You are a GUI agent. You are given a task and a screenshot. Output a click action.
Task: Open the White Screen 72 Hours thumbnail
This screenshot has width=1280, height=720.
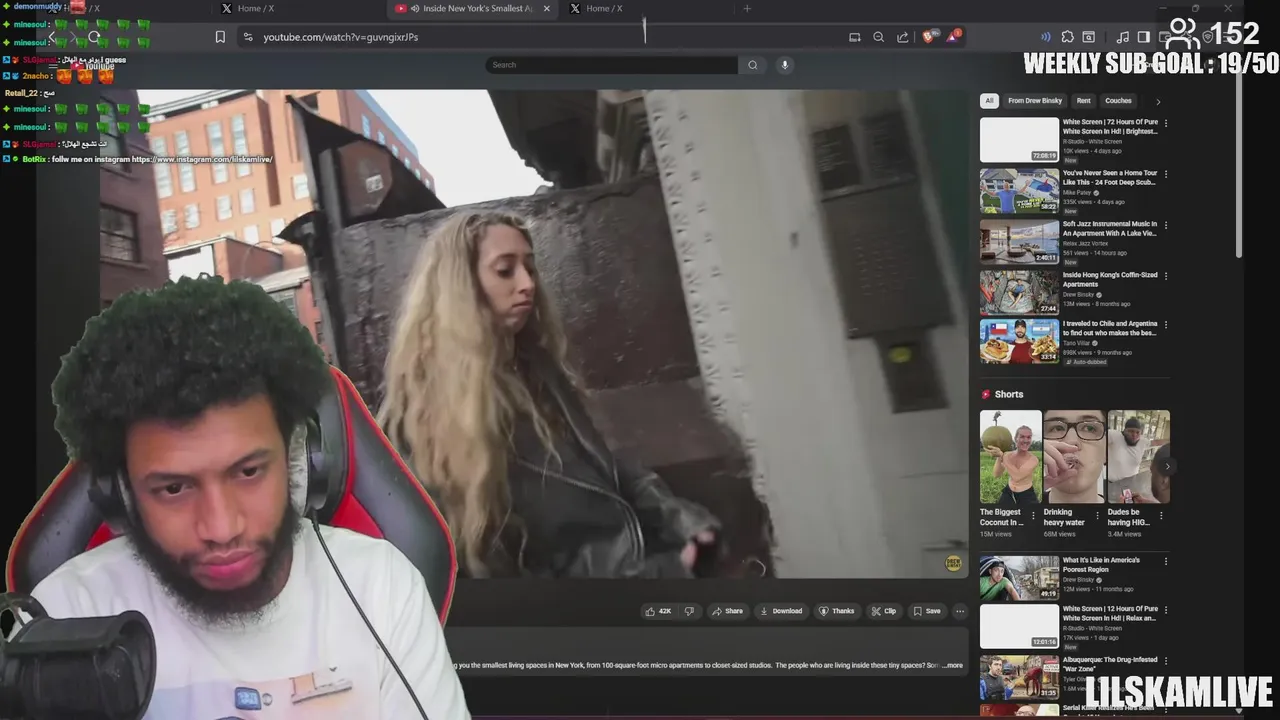point(1019,140)
